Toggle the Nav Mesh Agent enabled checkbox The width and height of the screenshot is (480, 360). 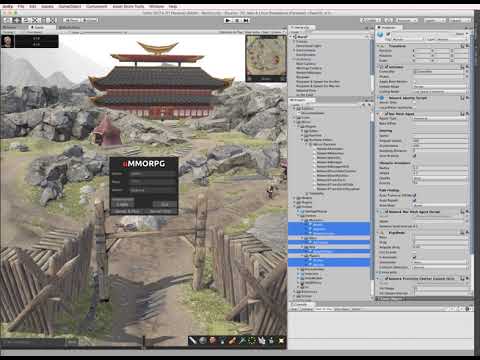[387, 114]
